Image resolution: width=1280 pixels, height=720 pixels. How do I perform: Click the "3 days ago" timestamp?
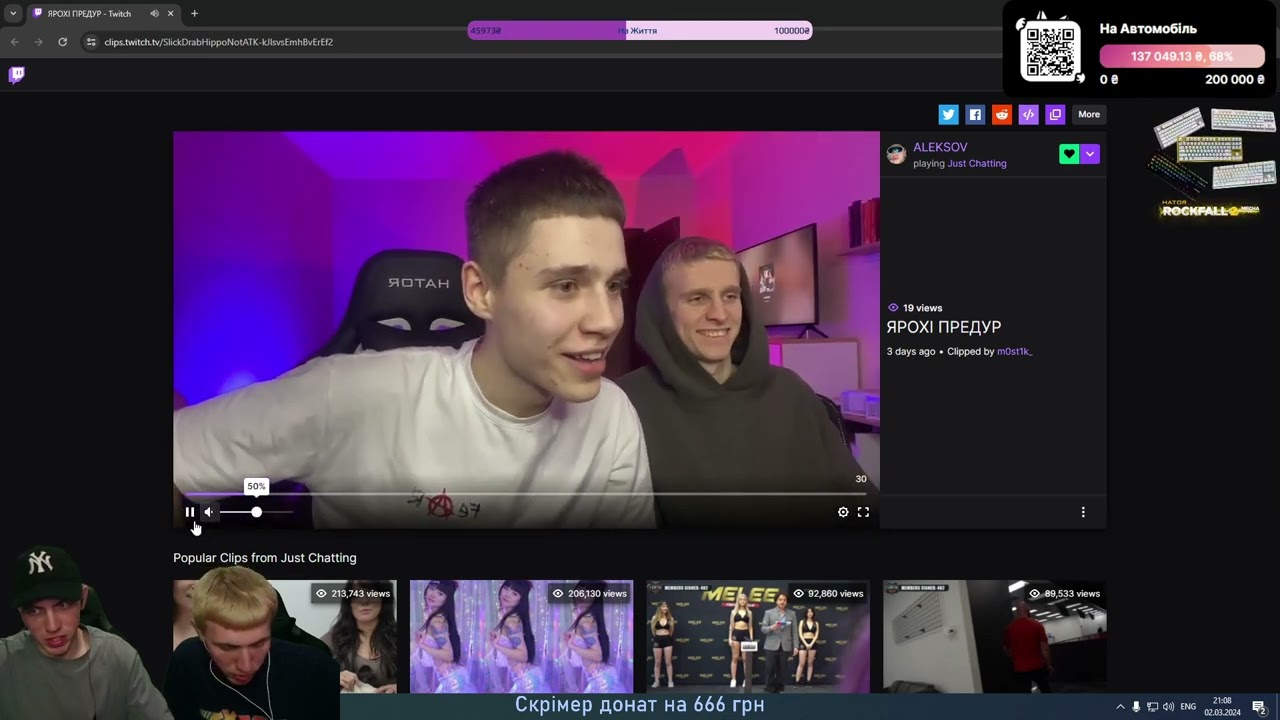[911, 351]
